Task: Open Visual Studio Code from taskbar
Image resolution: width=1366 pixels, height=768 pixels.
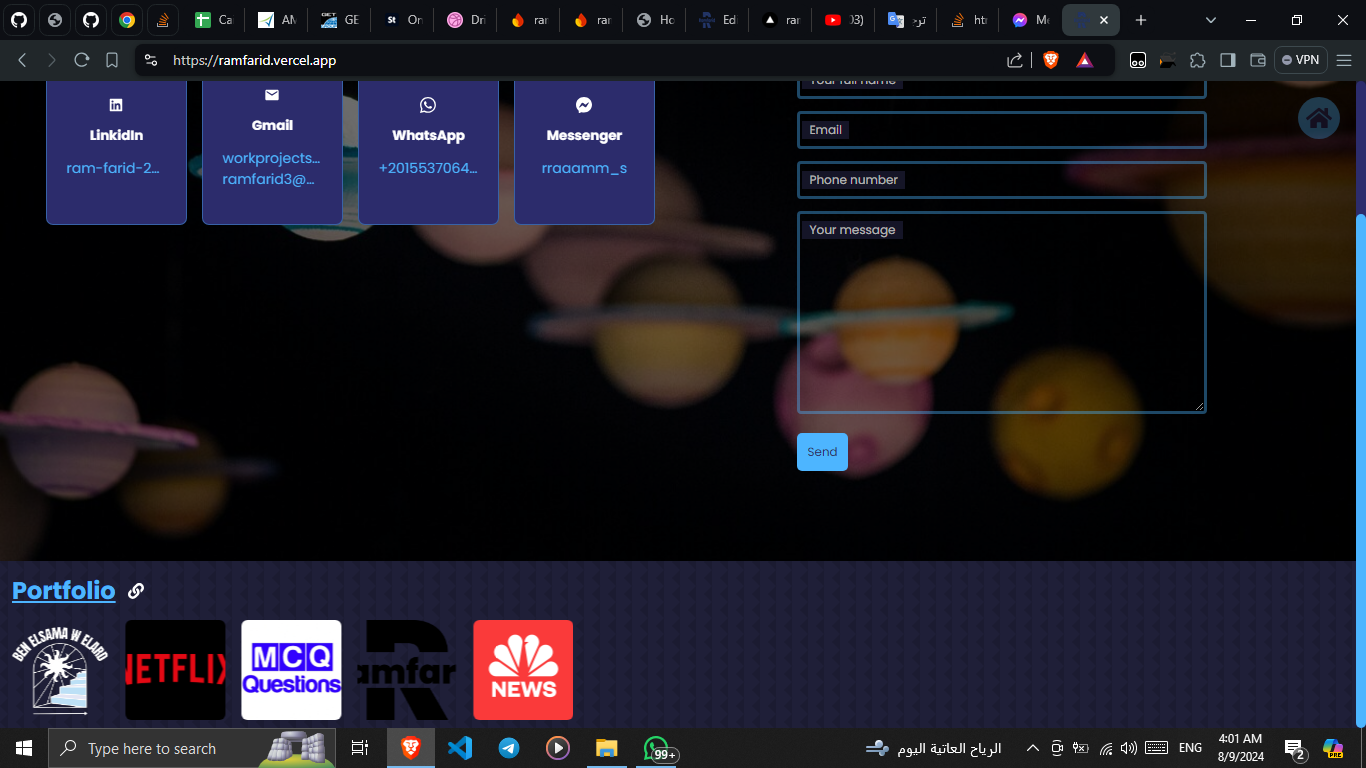Action: click(x=460, y=748)
